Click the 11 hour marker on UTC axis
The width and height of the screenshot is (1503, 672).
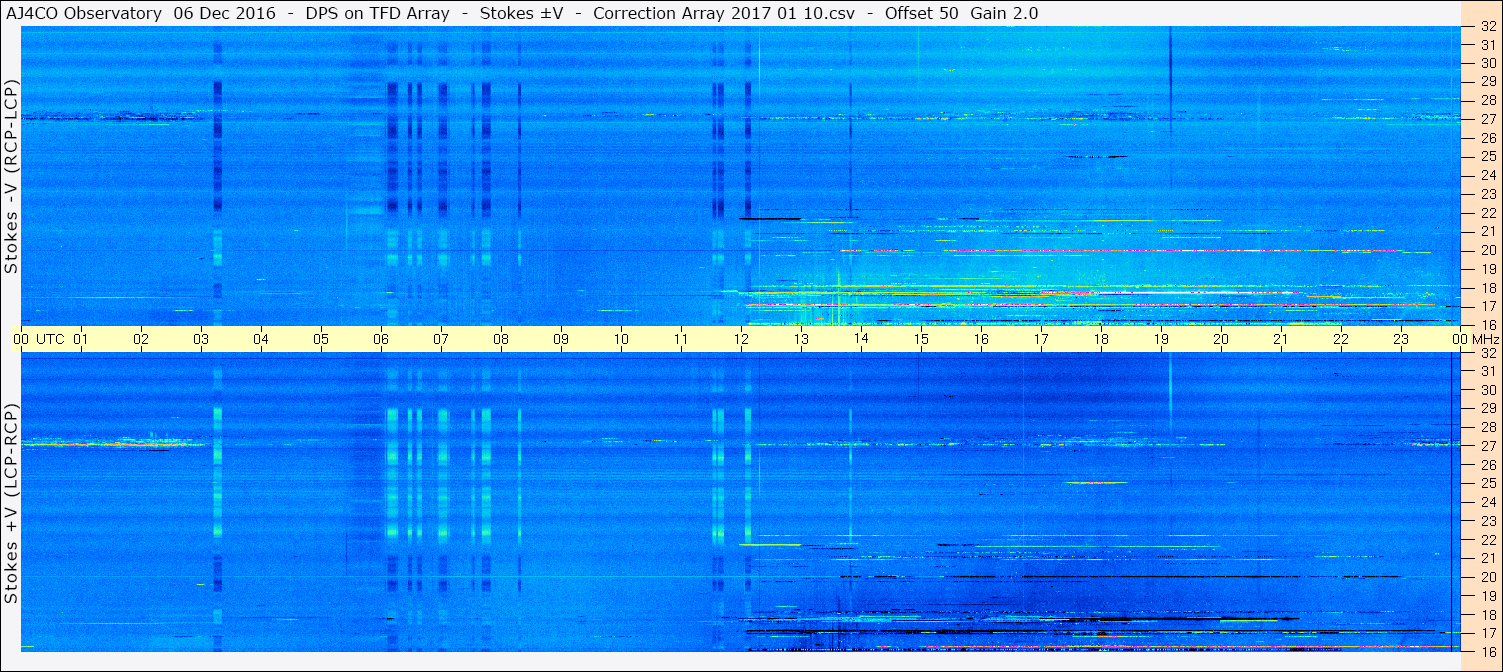pos(681,339)
